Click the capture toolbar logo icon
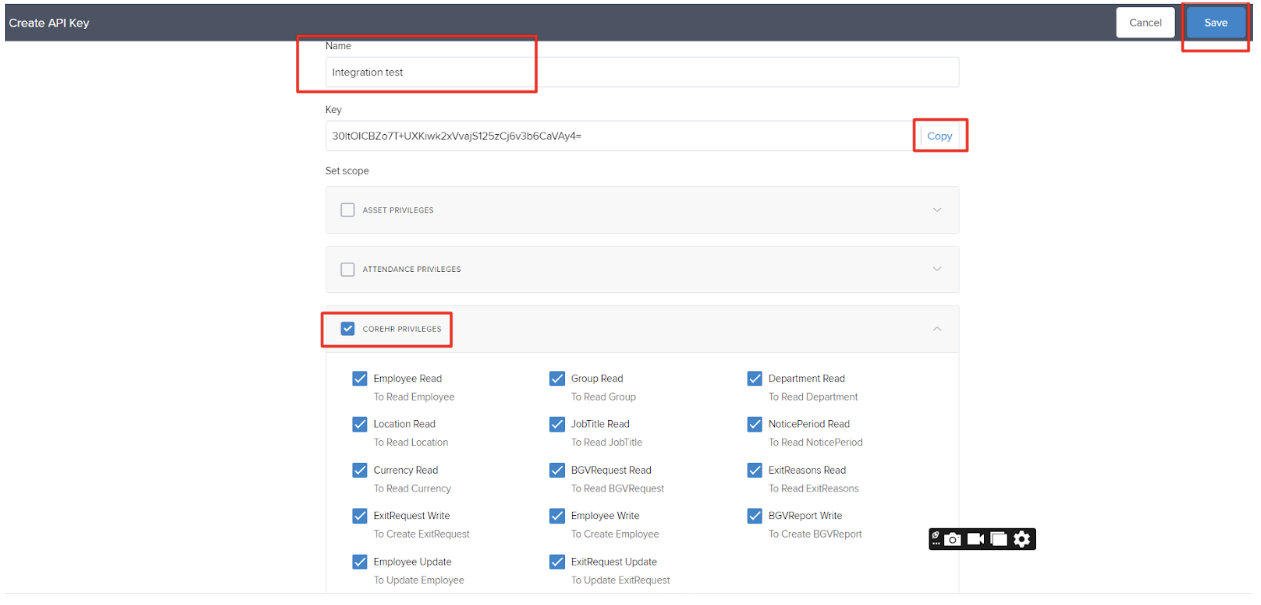 936,538
